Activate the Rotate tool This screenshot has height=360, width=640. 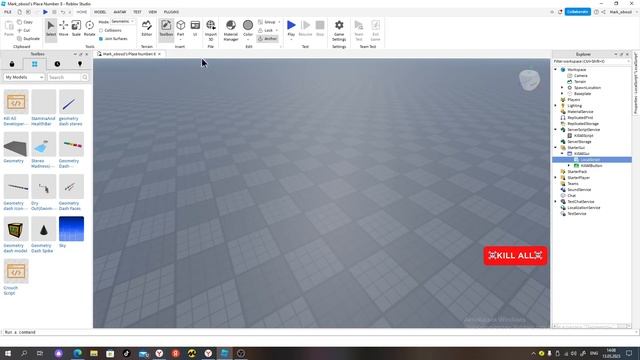(89, 29)
